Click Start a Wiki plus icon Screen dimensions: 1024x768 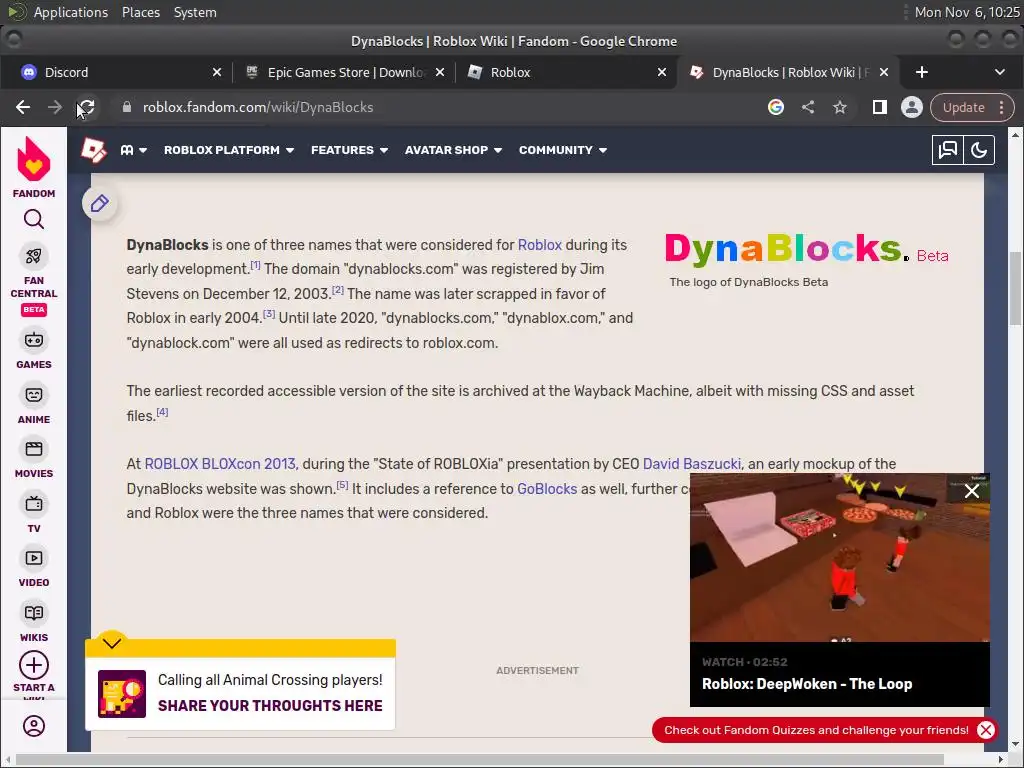[x=34, y=665]
